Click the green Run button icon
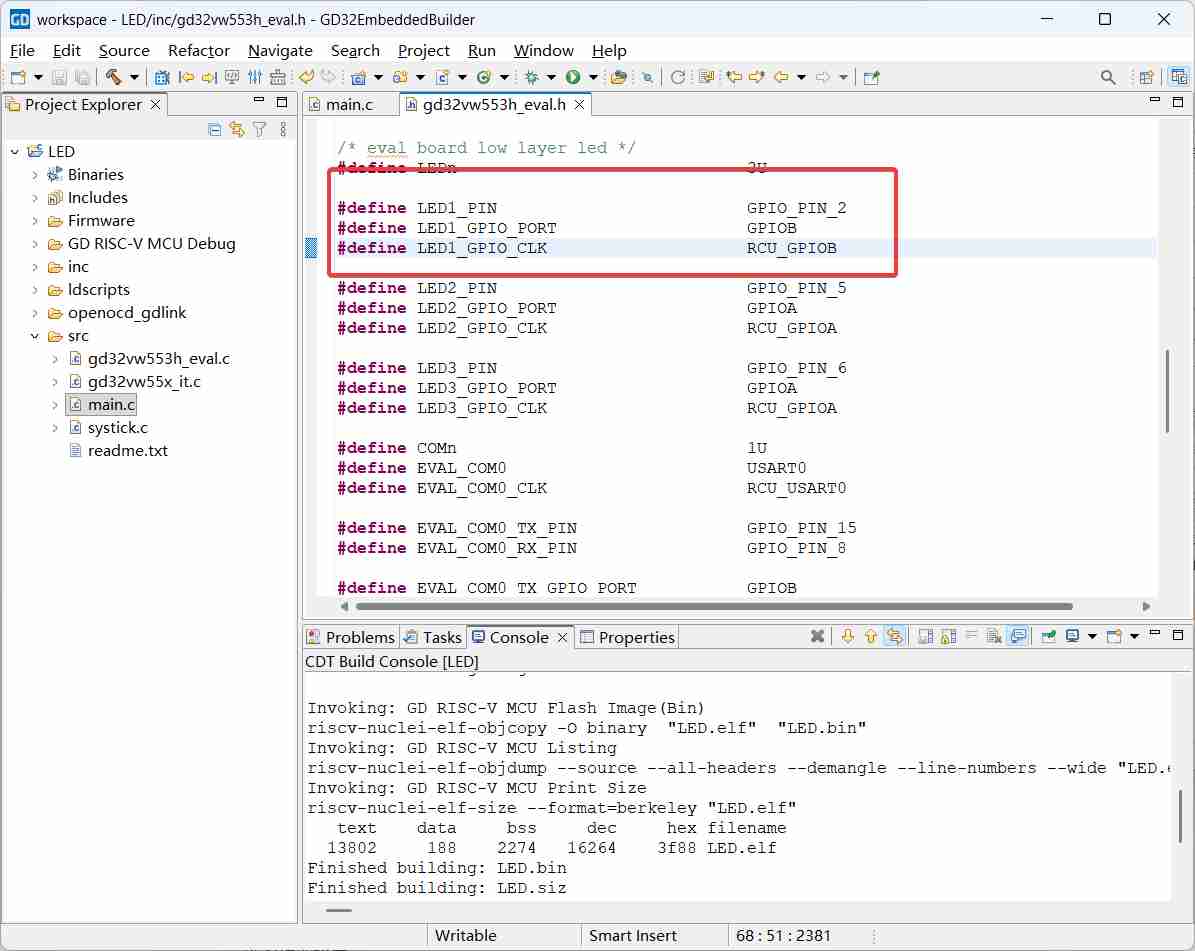The width and height of the screenshot is (1195, 951). click(573, 77)
